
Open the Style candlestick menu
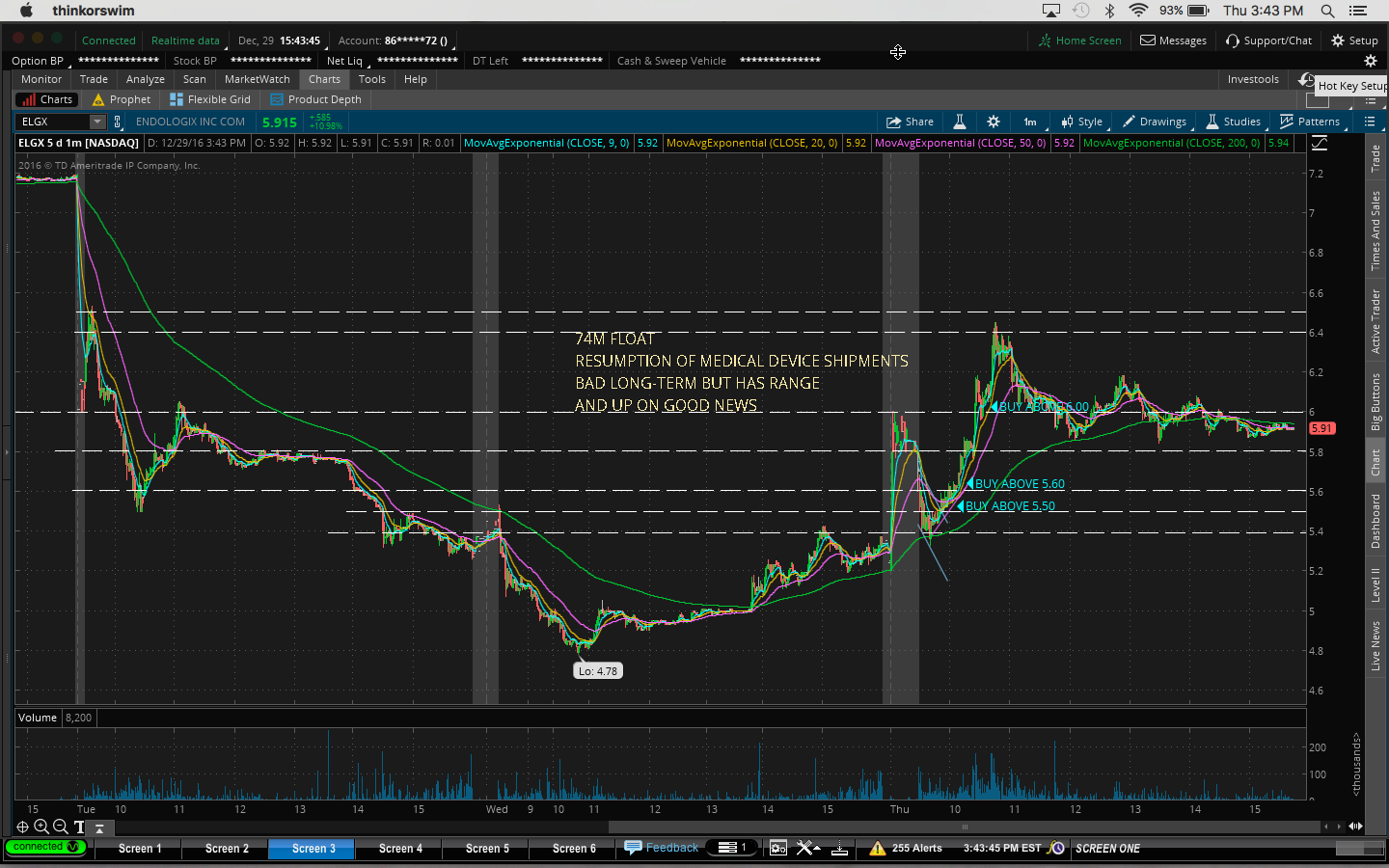pyautogui.click(x=1081, y=122)
